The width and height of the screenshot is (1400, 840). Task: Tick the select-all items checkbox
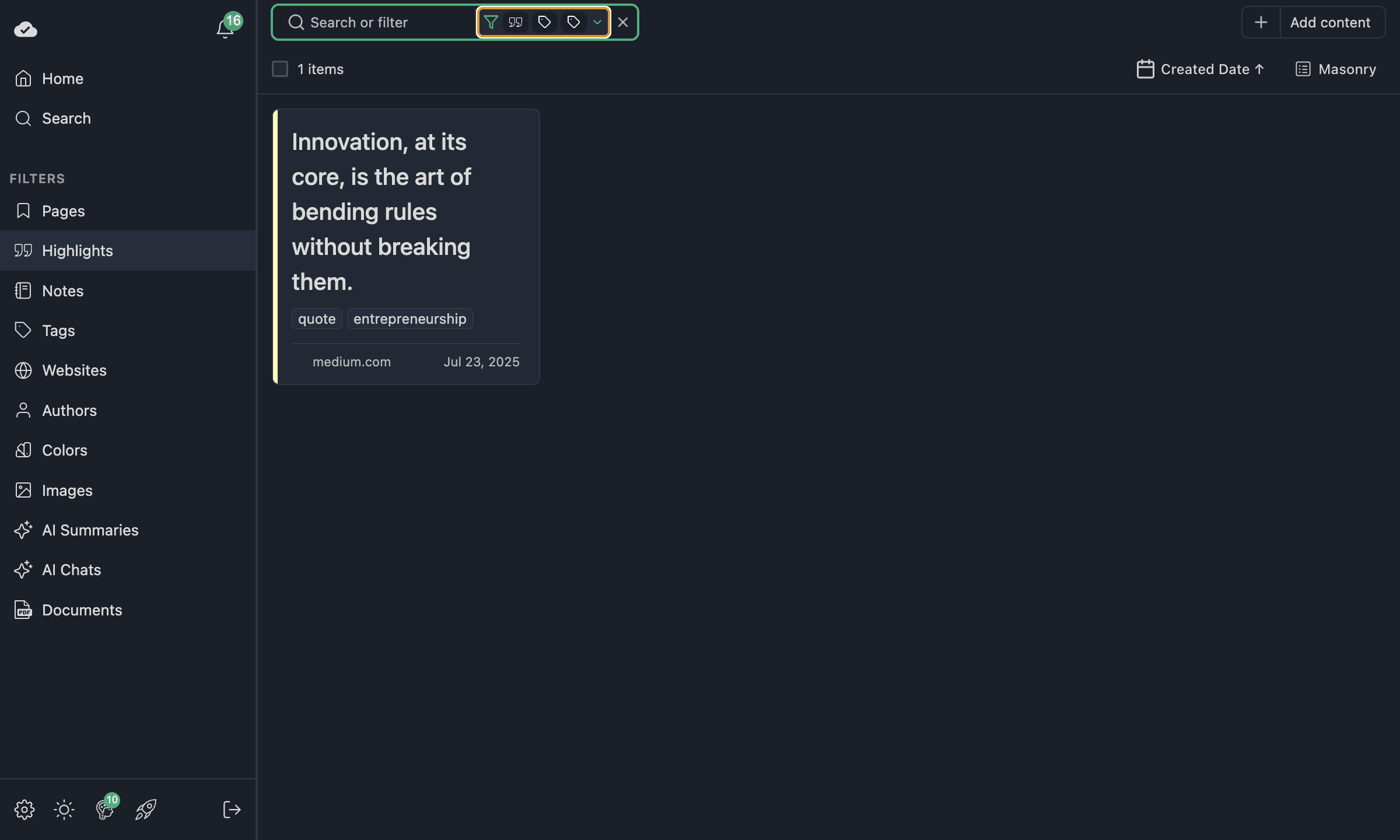[280, 69]
